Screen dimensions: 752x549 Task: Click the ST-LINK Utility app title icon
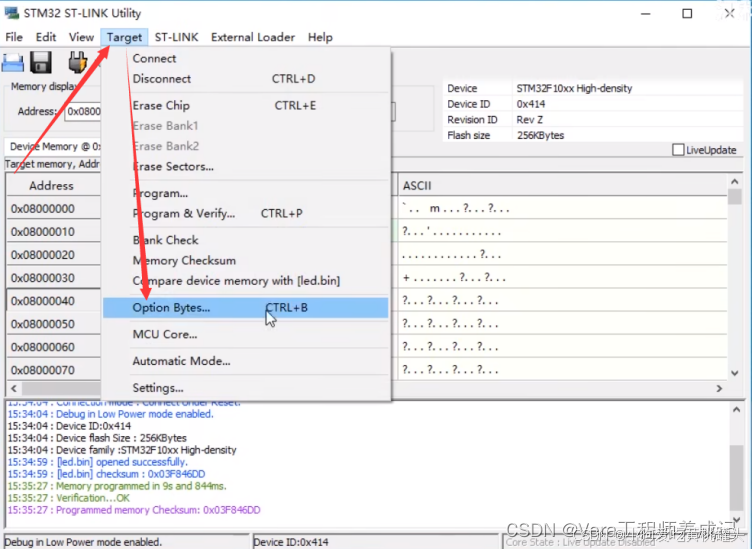click(x=12, y=13)
